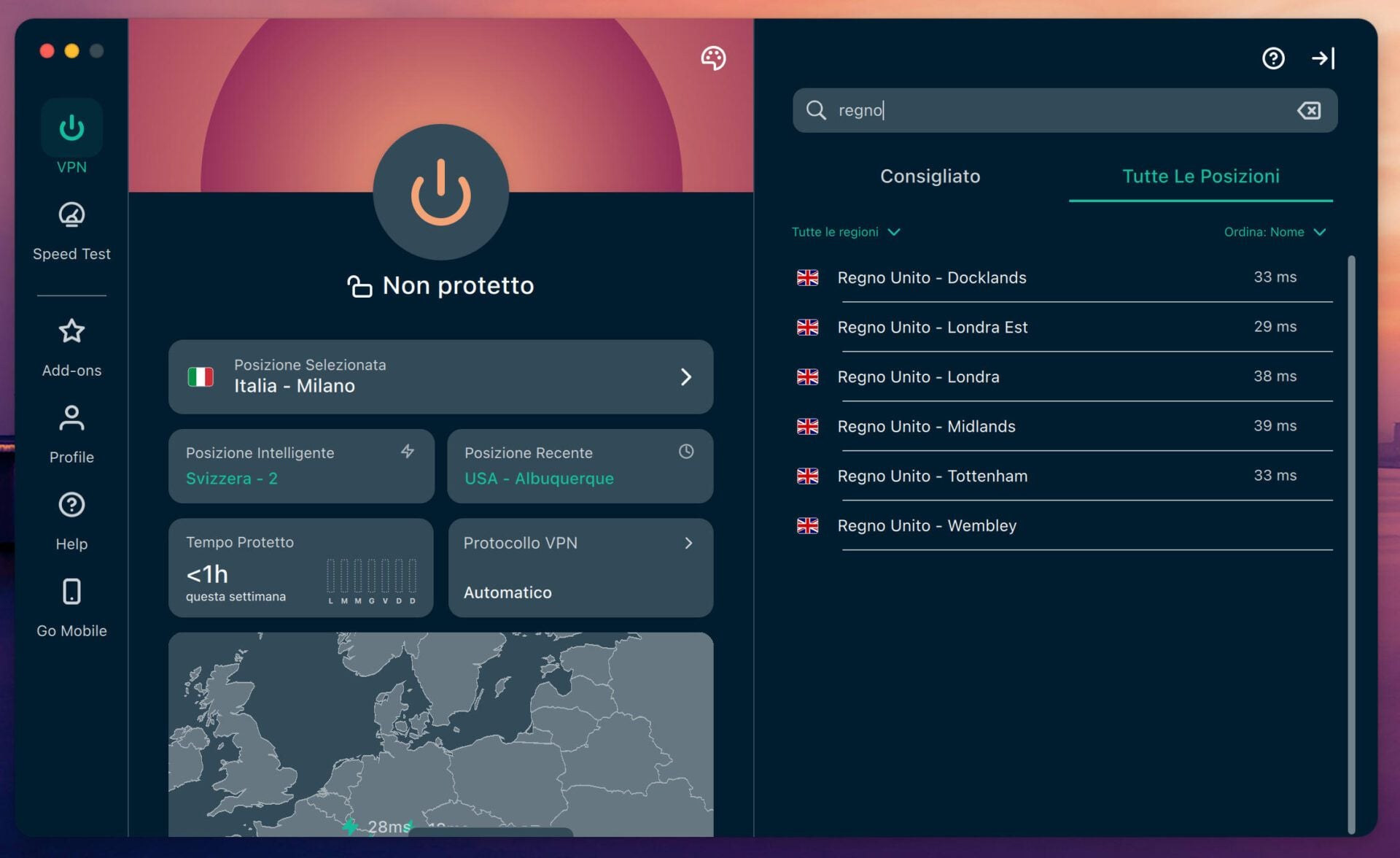The width and height of the screenshot is (1400, 858).
Task: Click into the location search field
Action: (1065, 110)
